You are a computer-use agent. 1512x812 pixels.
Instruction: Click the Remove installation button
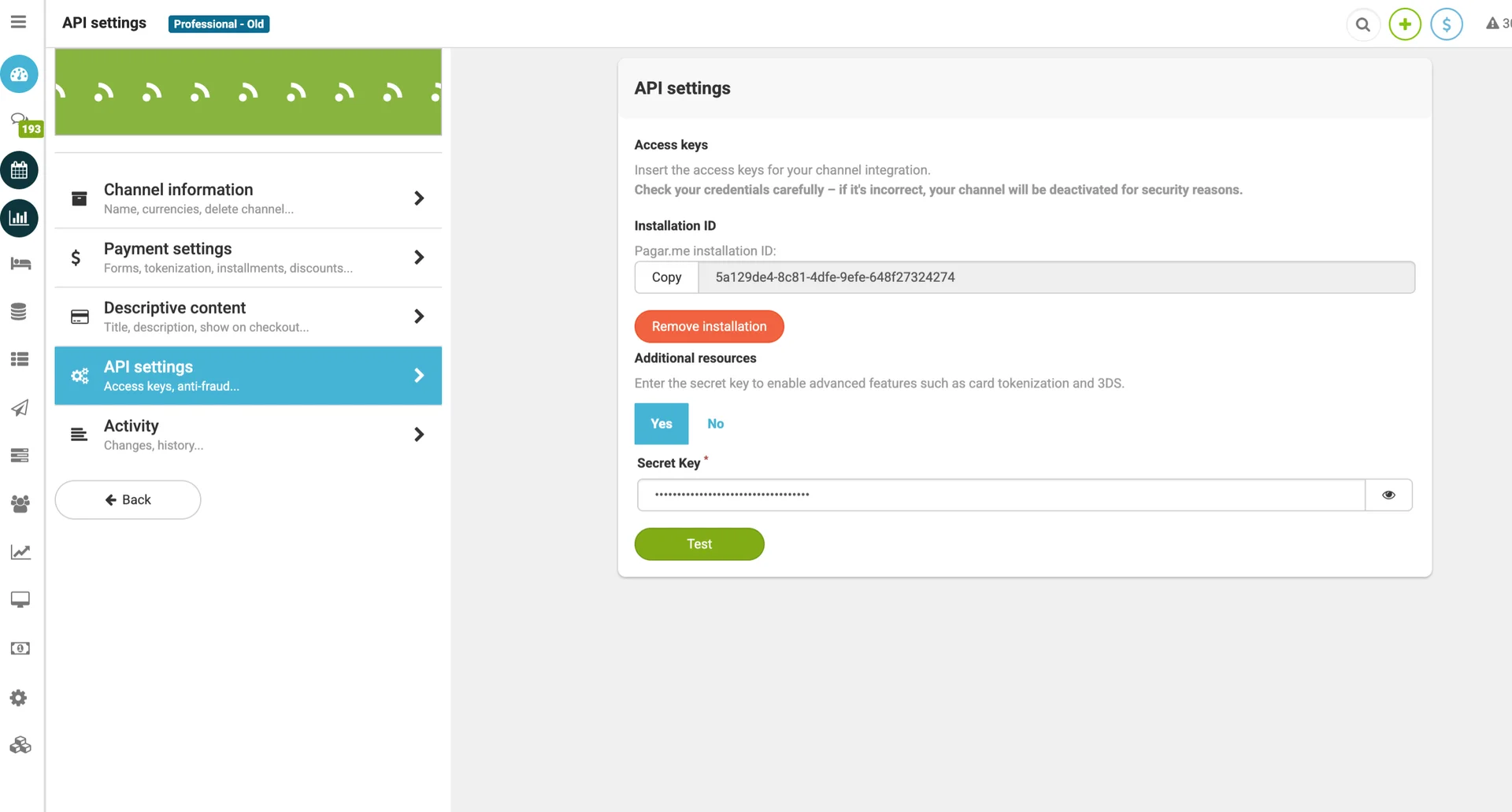(x=710, y=326)
